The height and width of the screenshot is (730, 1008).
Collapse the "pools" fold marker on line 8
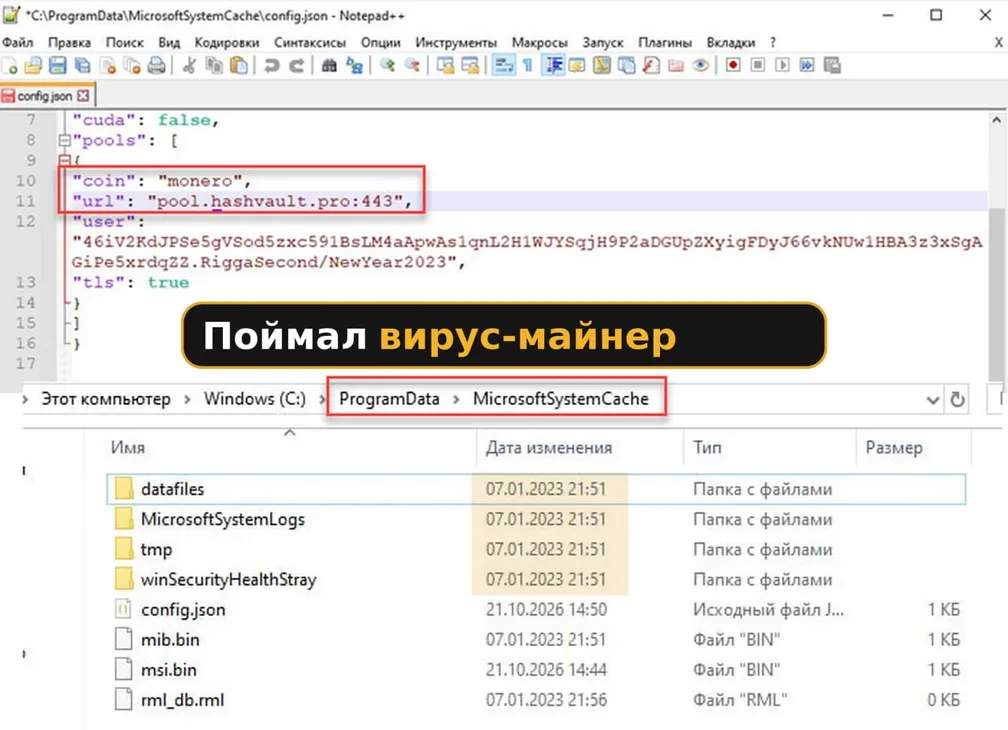click(x=64, y=140)
